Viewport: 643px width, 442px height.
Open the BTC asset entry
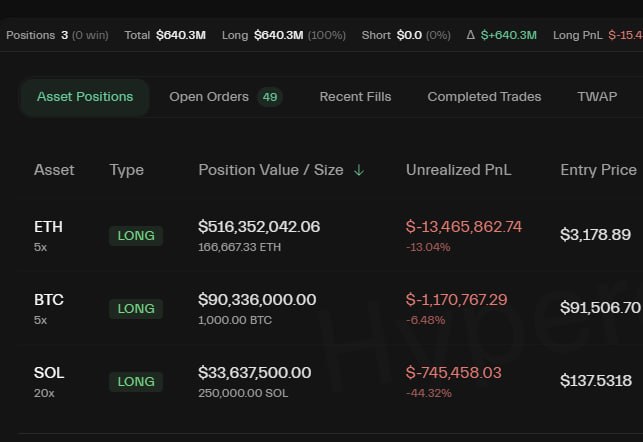pyautogui.click(x=48, y=300)
